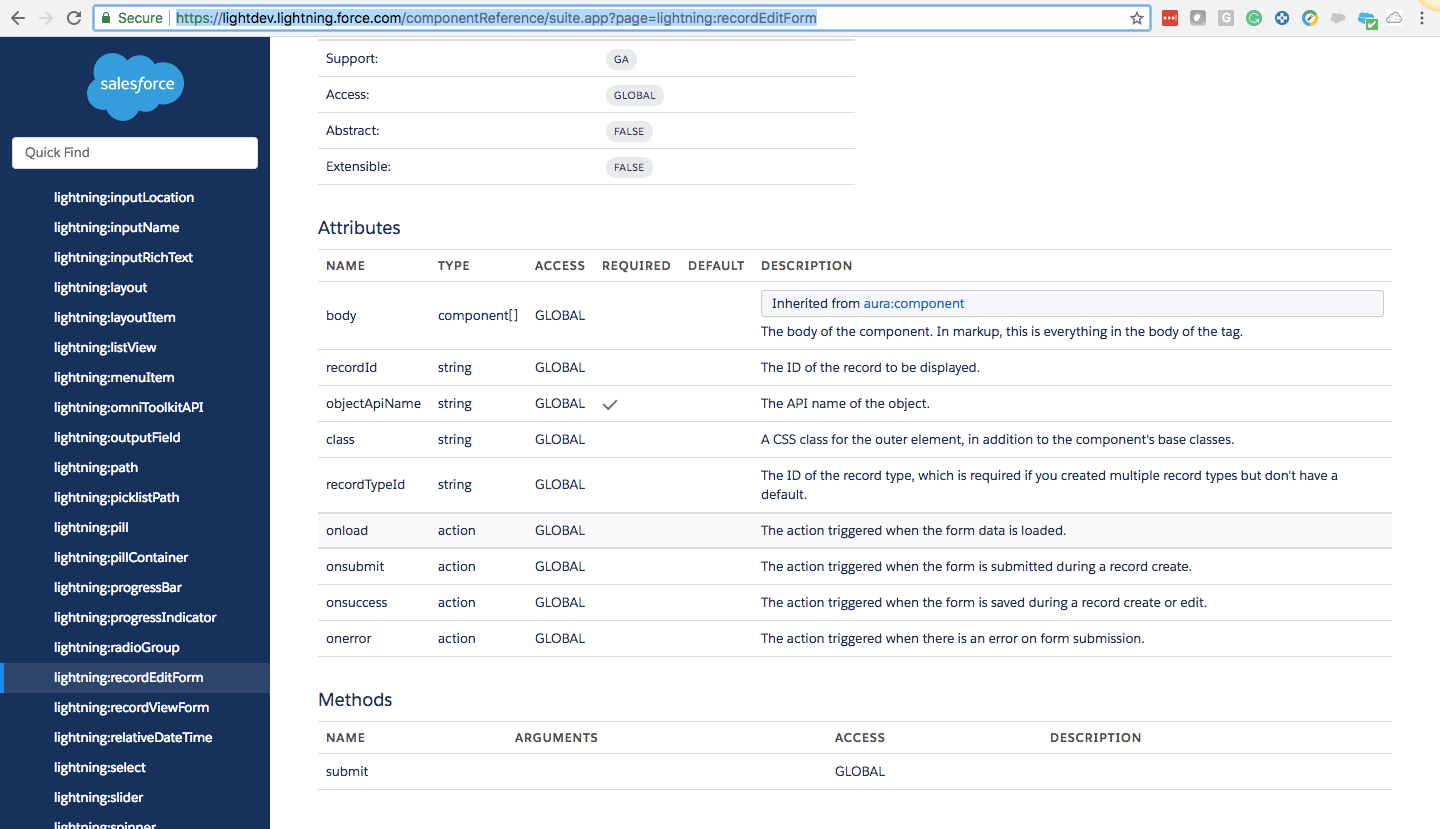
Task: Click the recordTypeId attribute name
Action: 366,485
